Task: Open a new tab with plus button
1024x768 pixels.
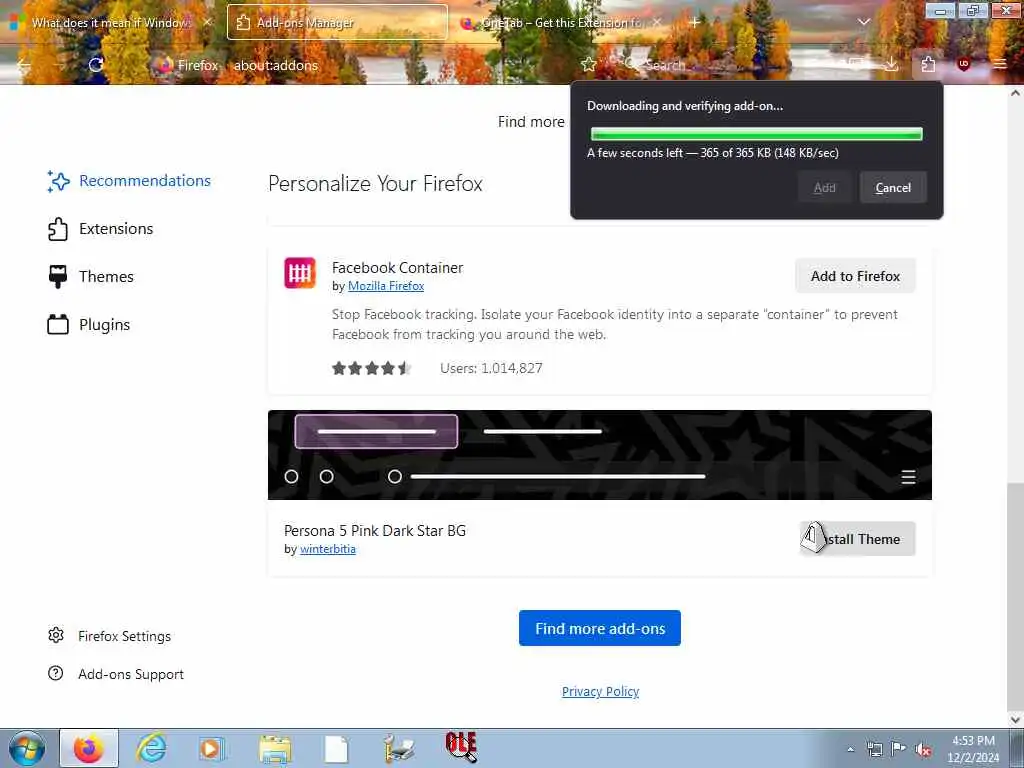Action: 695,23
